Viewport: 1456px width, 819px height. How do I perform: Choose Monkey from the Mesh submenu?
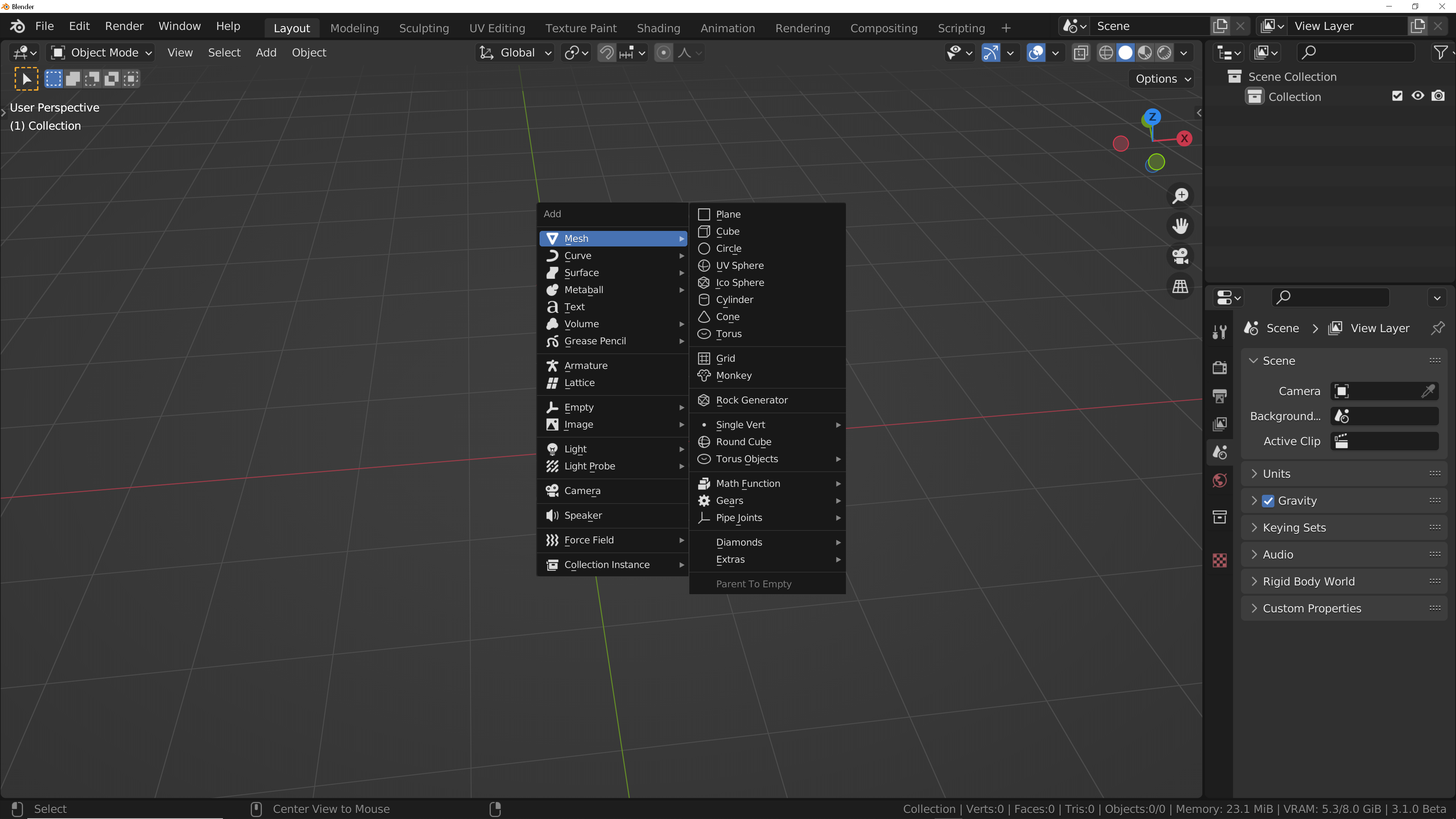pyautogui.click(x=767, y=375)
